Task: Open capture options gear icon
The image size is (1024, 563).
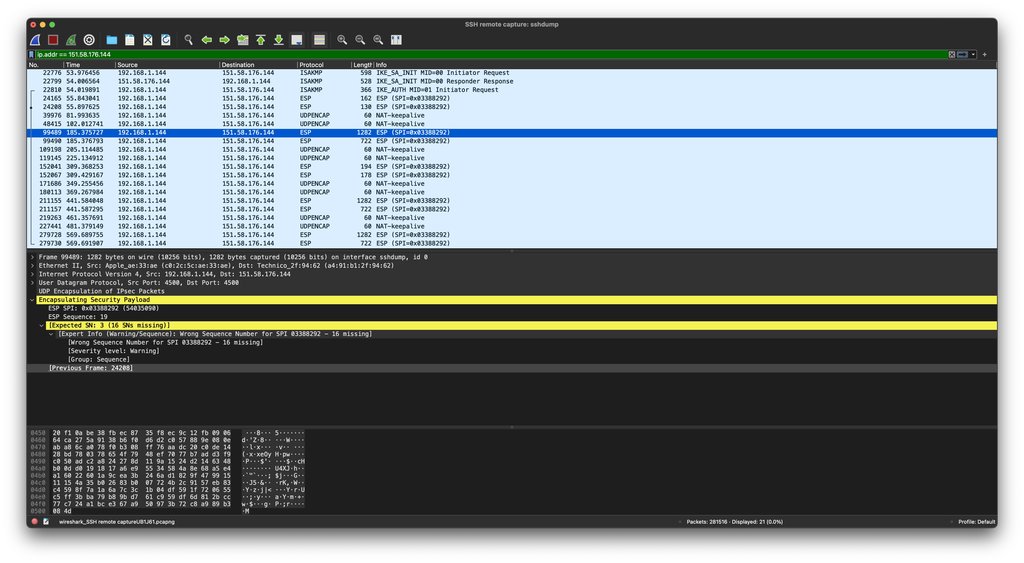Action: (x=89, y=40)
